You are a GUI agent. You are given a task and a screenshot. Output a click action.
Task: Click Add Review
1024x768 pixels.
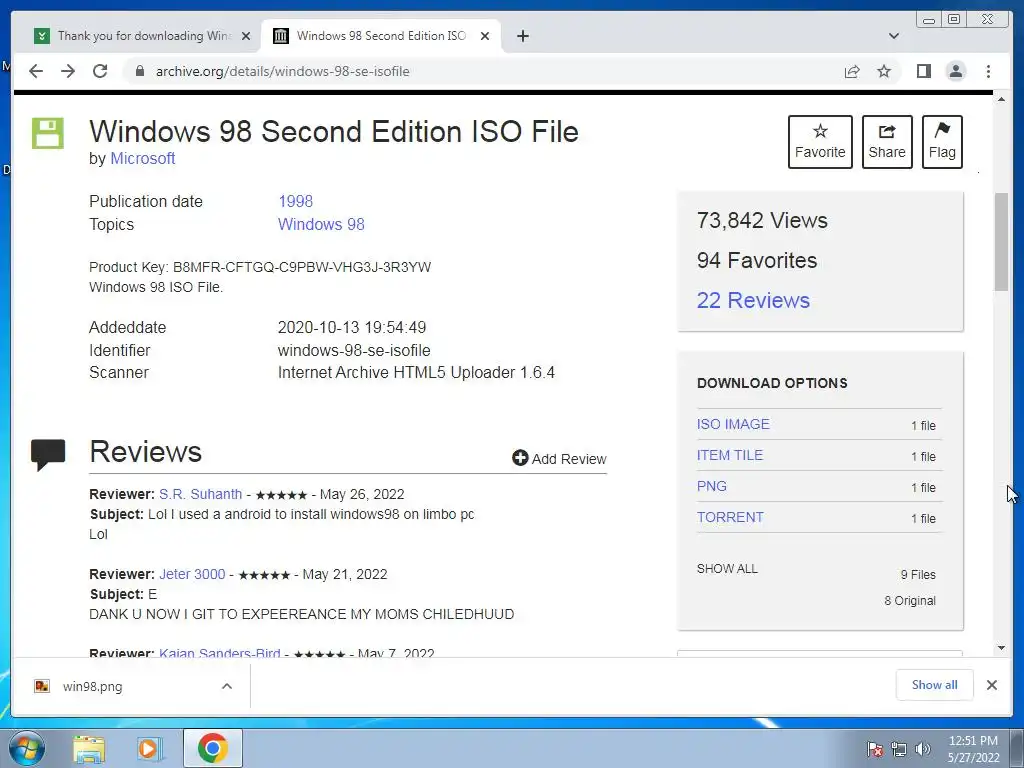point(560,458)
